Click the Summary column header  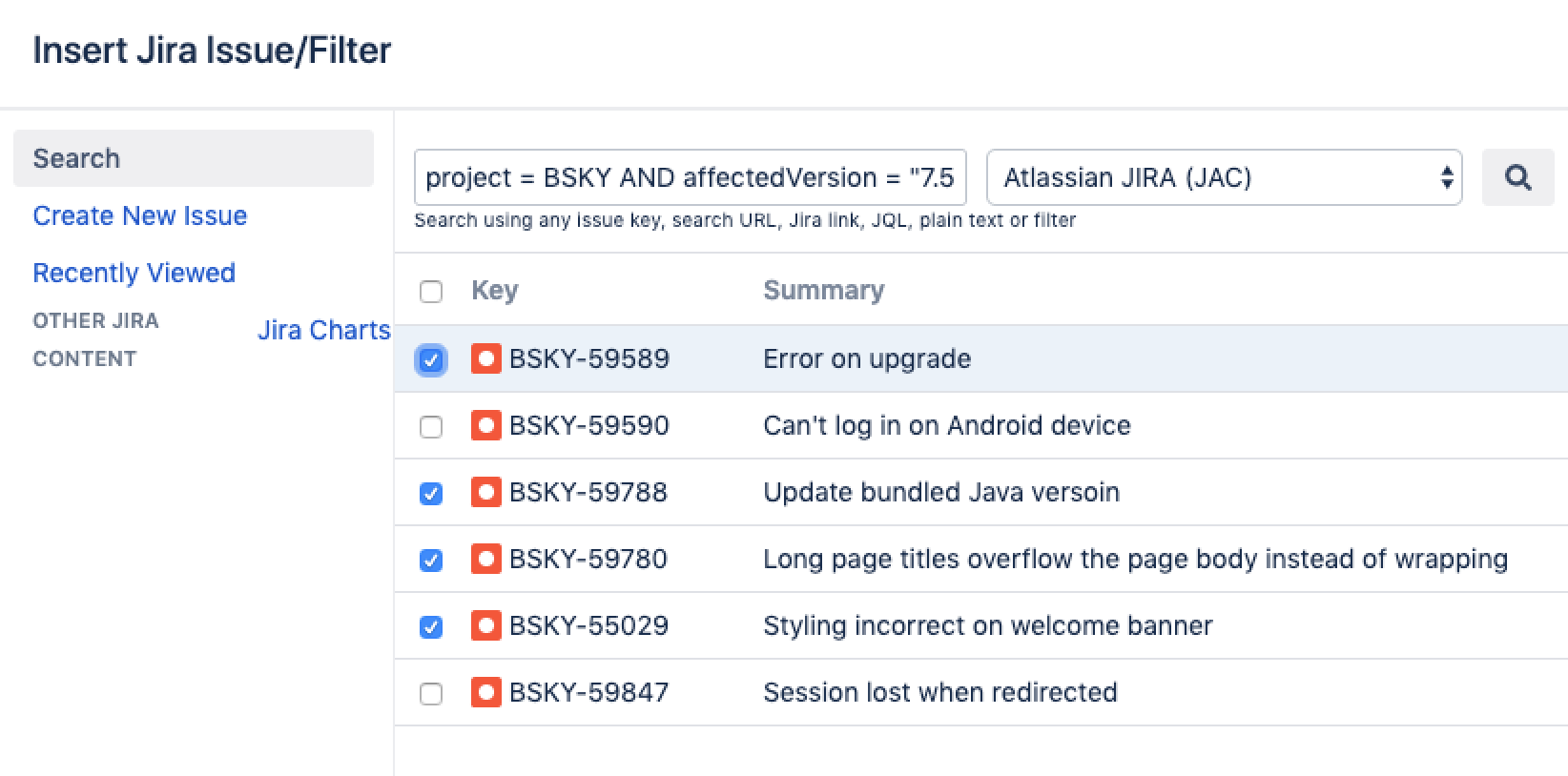pyautogui.click(x=823, y=291)
